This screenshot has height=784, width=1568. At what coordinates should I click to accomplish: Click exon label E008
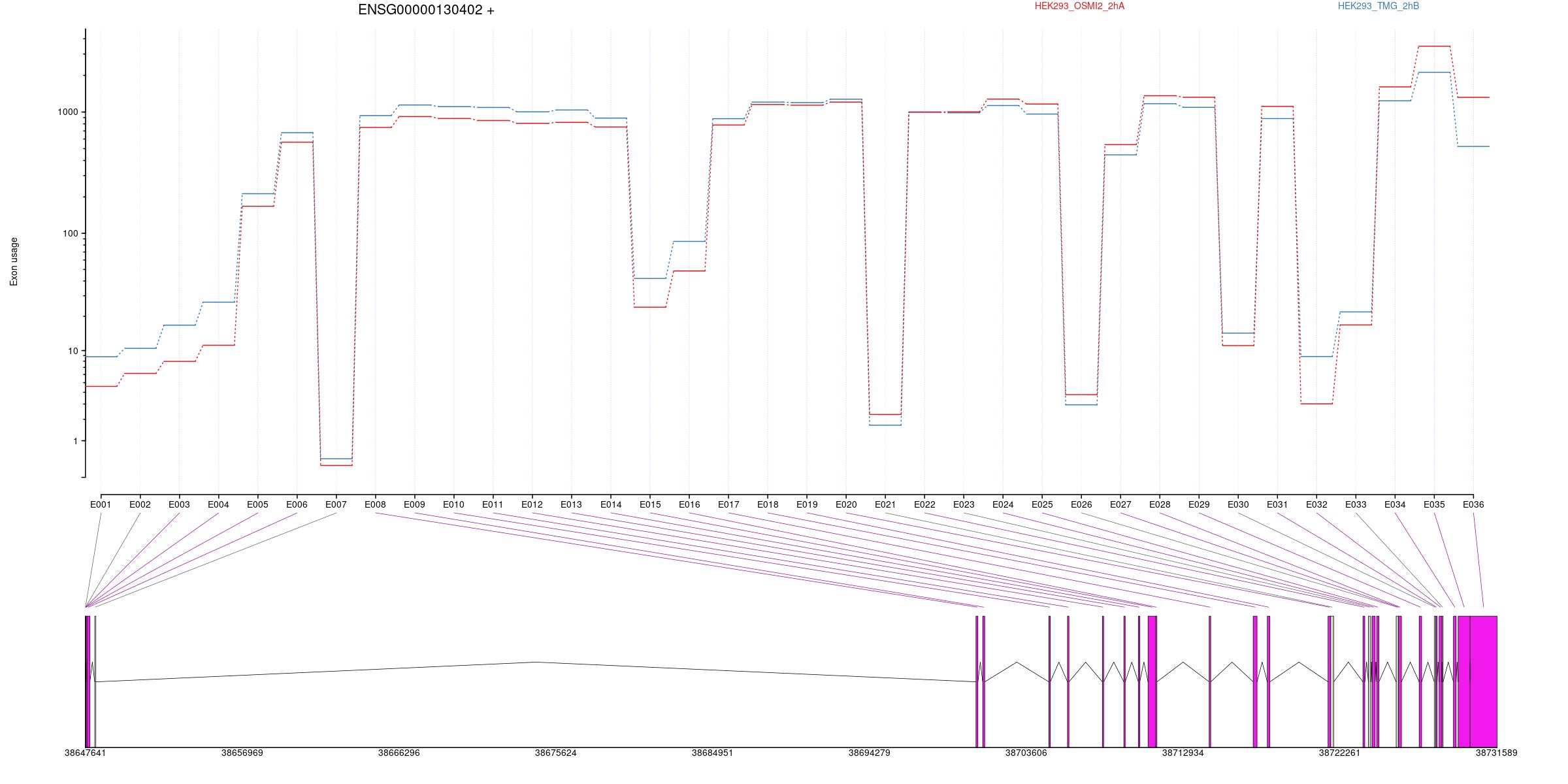[375, 504]
